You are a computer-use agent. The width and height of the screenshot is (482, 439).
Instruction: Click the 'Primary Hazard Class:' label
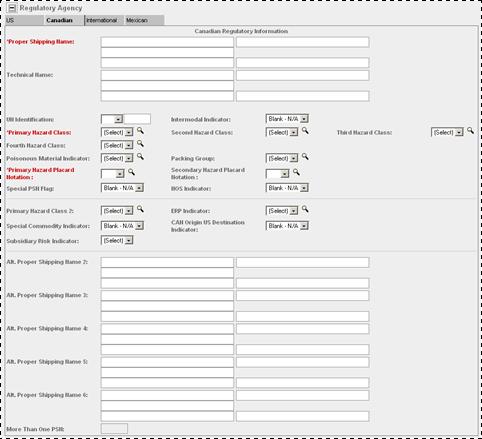coord(39,133)
